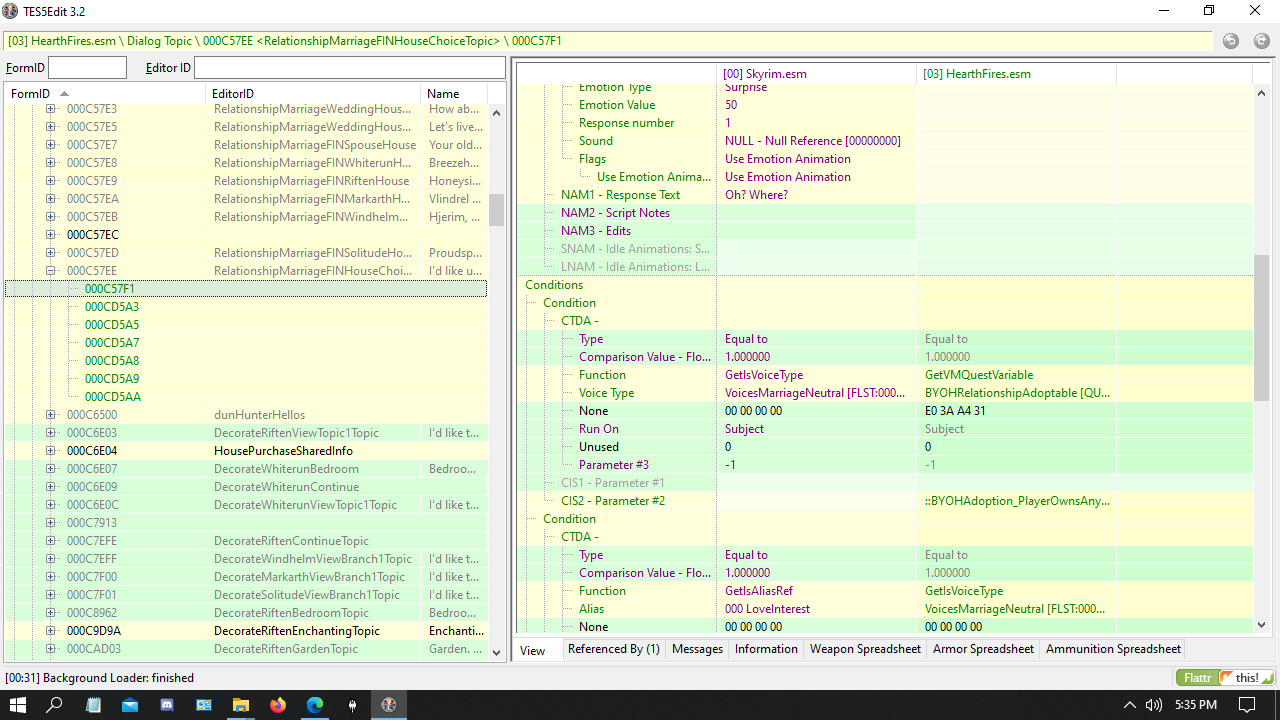This screenshot has height=720, width=1280.
Task: Expand the 000C9D9A DecorateRiftenEnchantingTopic node
Action: tap(51, 631)
